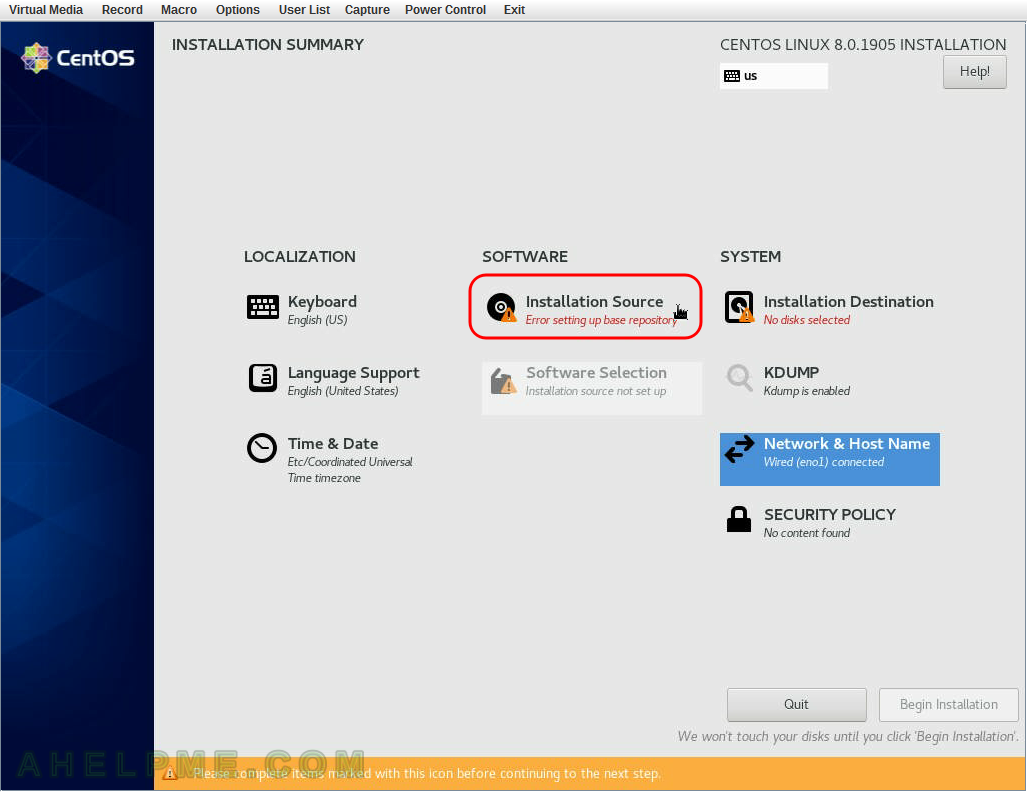This screenshot has width=1027, height=792.
Task: Click the LOCALIZATION heading
Action: coord(299,257)
